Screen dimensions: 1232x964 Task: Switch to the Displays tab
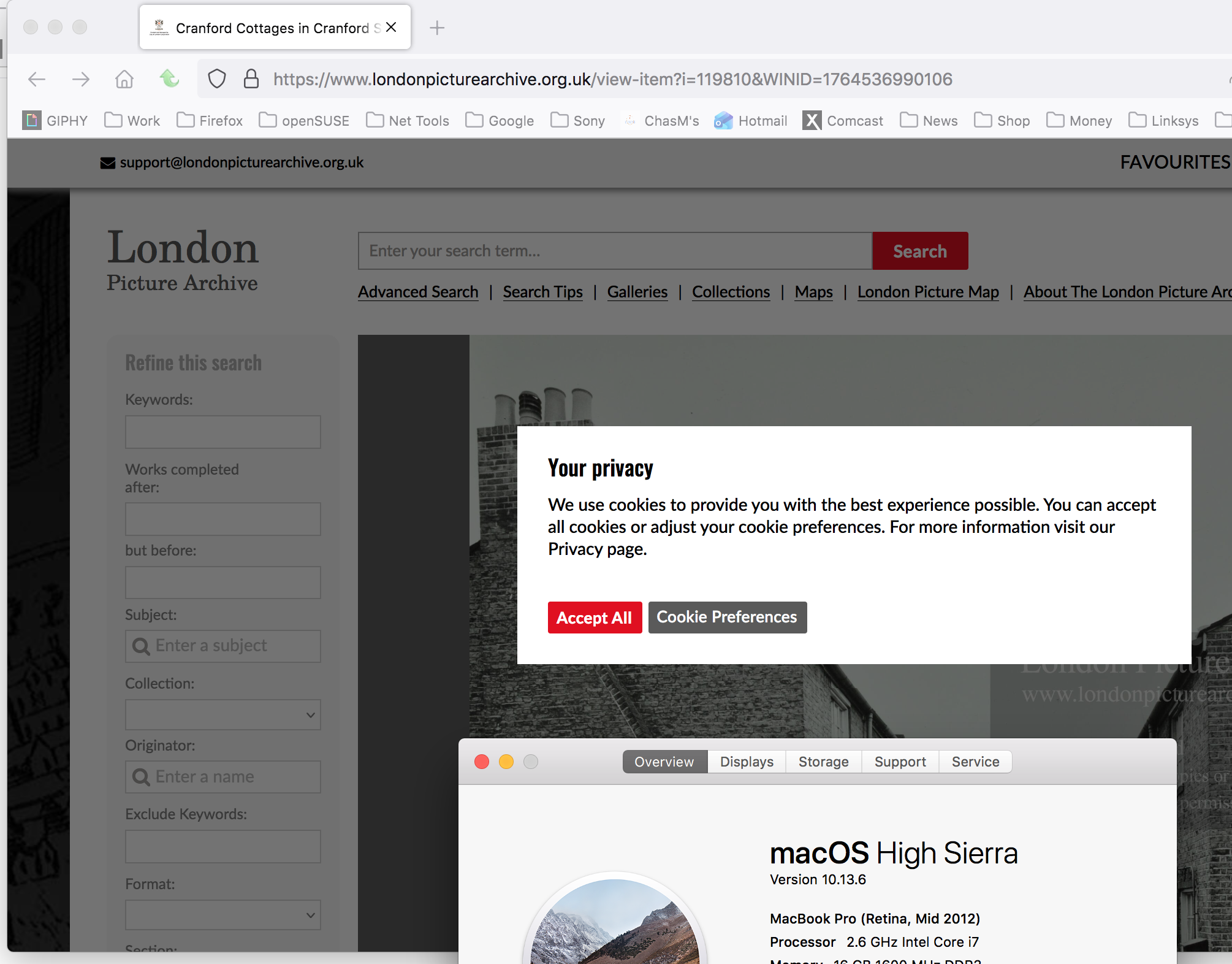click(x=747, y=762)
